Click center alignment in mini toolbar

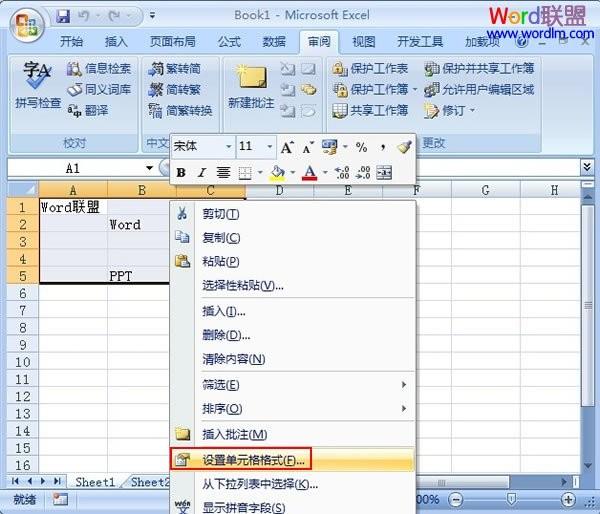(223, 173)
